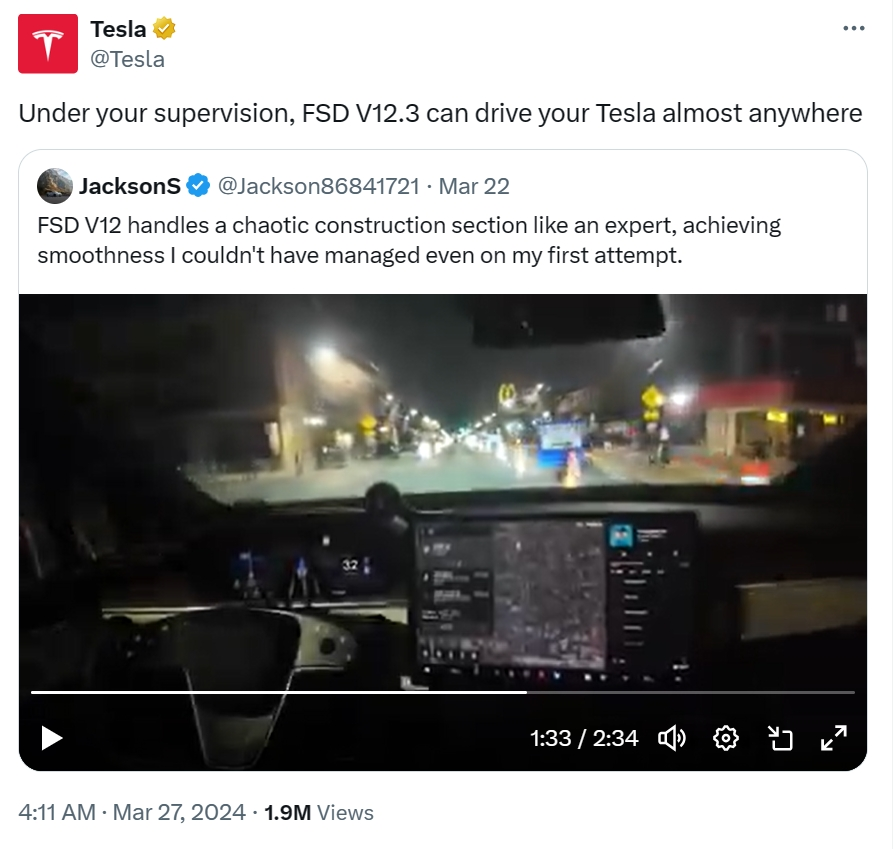Expand video to fullscreen
The image size is (895, 849).
click(x=833, y=738)
